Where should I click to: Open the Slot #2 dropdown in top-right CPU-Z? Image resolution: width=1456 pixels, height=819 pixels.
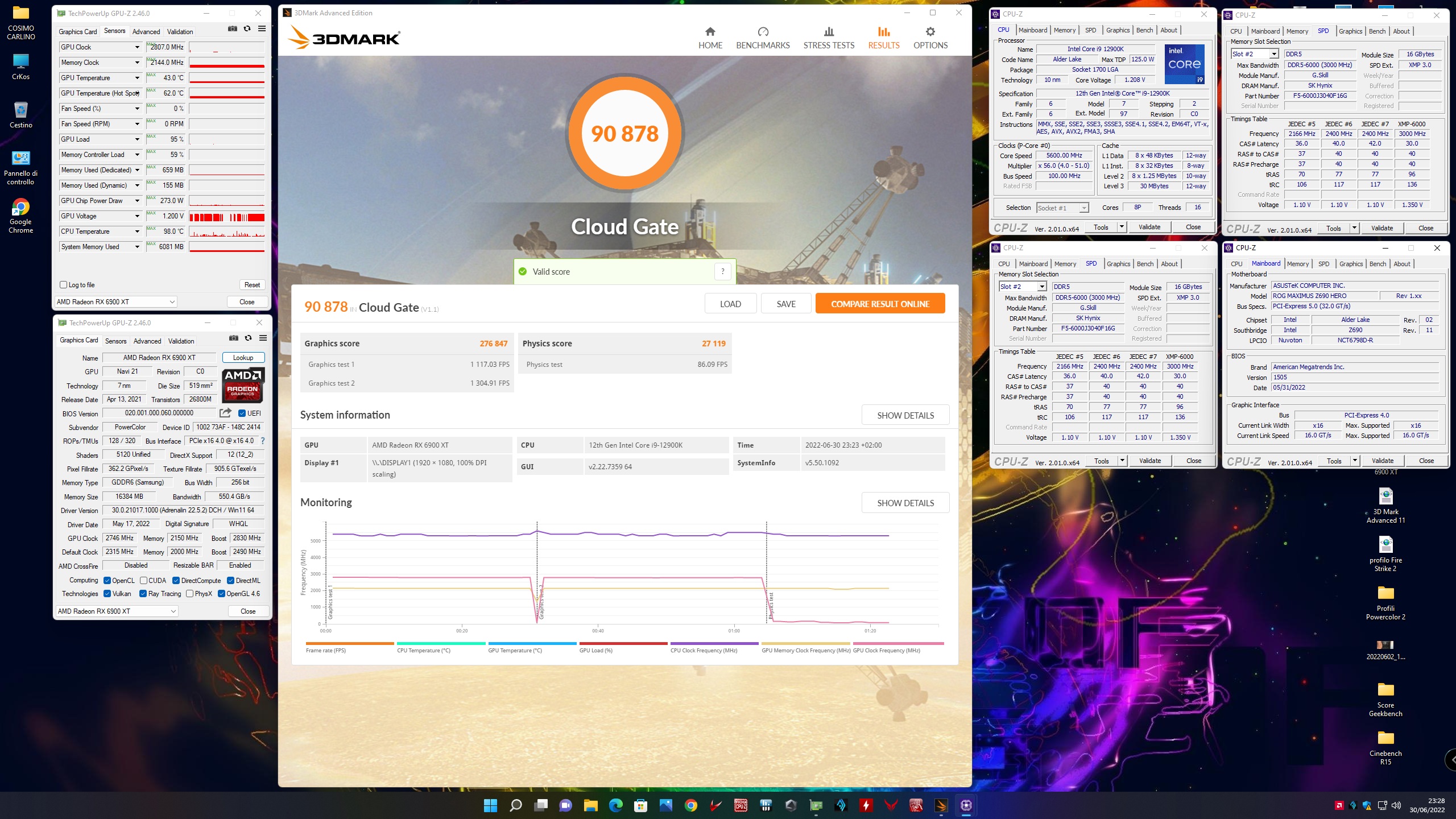(1255, 54)
